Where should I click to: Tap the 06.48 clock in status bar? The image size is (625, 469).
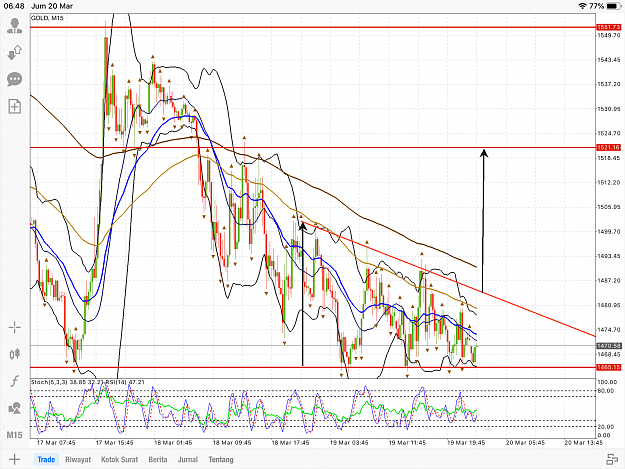tap(14, 6)
